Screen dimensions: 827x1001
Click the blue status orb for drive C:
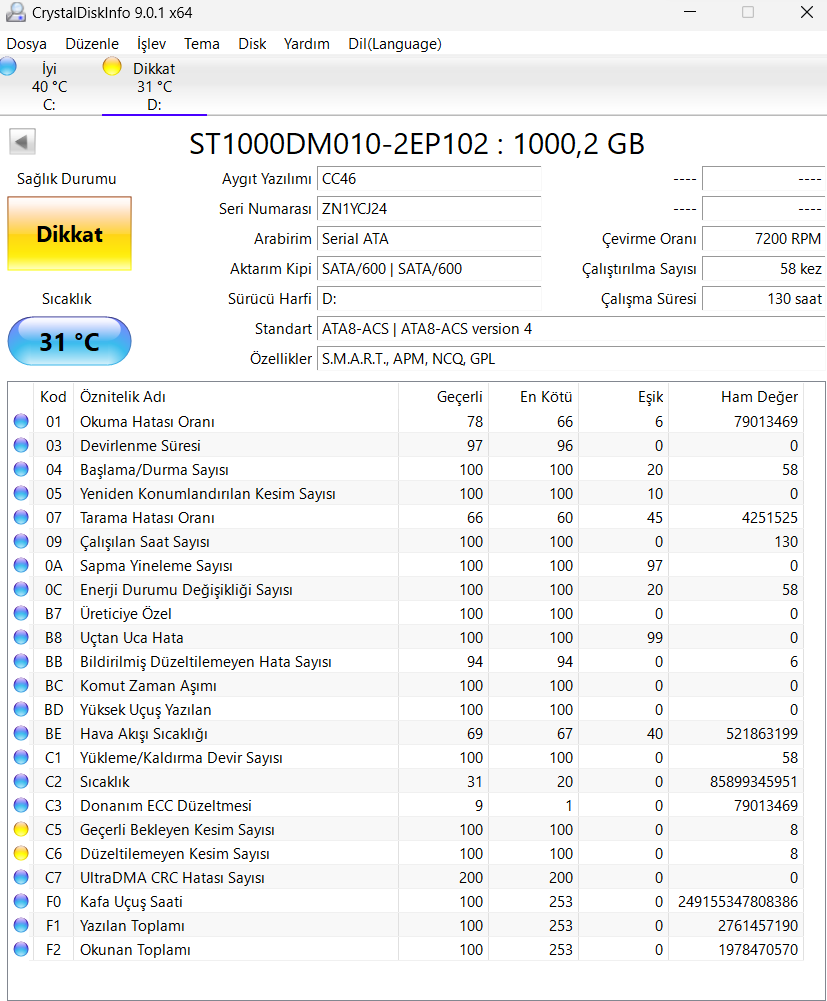click(x=8, y=67)
